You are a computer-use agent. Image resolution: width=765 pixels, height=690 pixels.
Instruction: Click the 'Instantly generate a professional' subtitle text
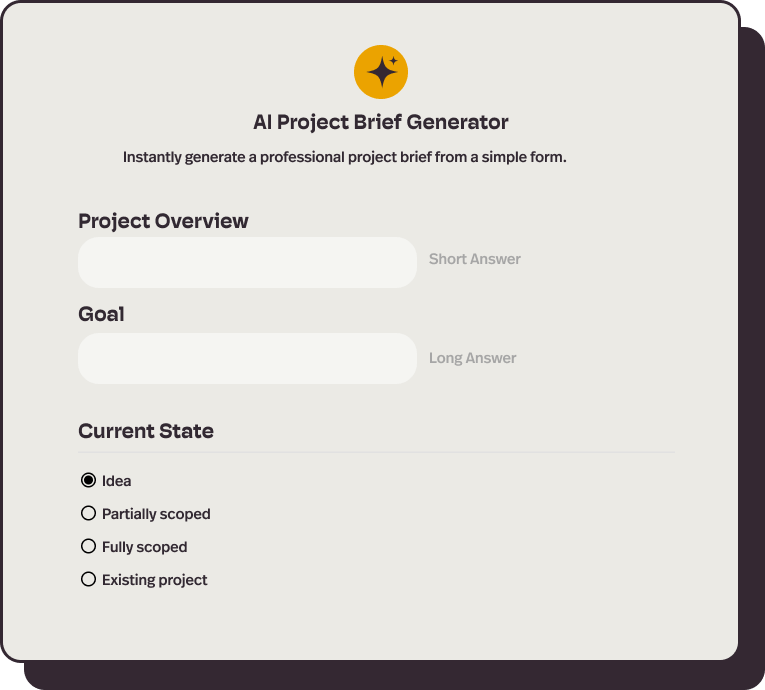344,157
